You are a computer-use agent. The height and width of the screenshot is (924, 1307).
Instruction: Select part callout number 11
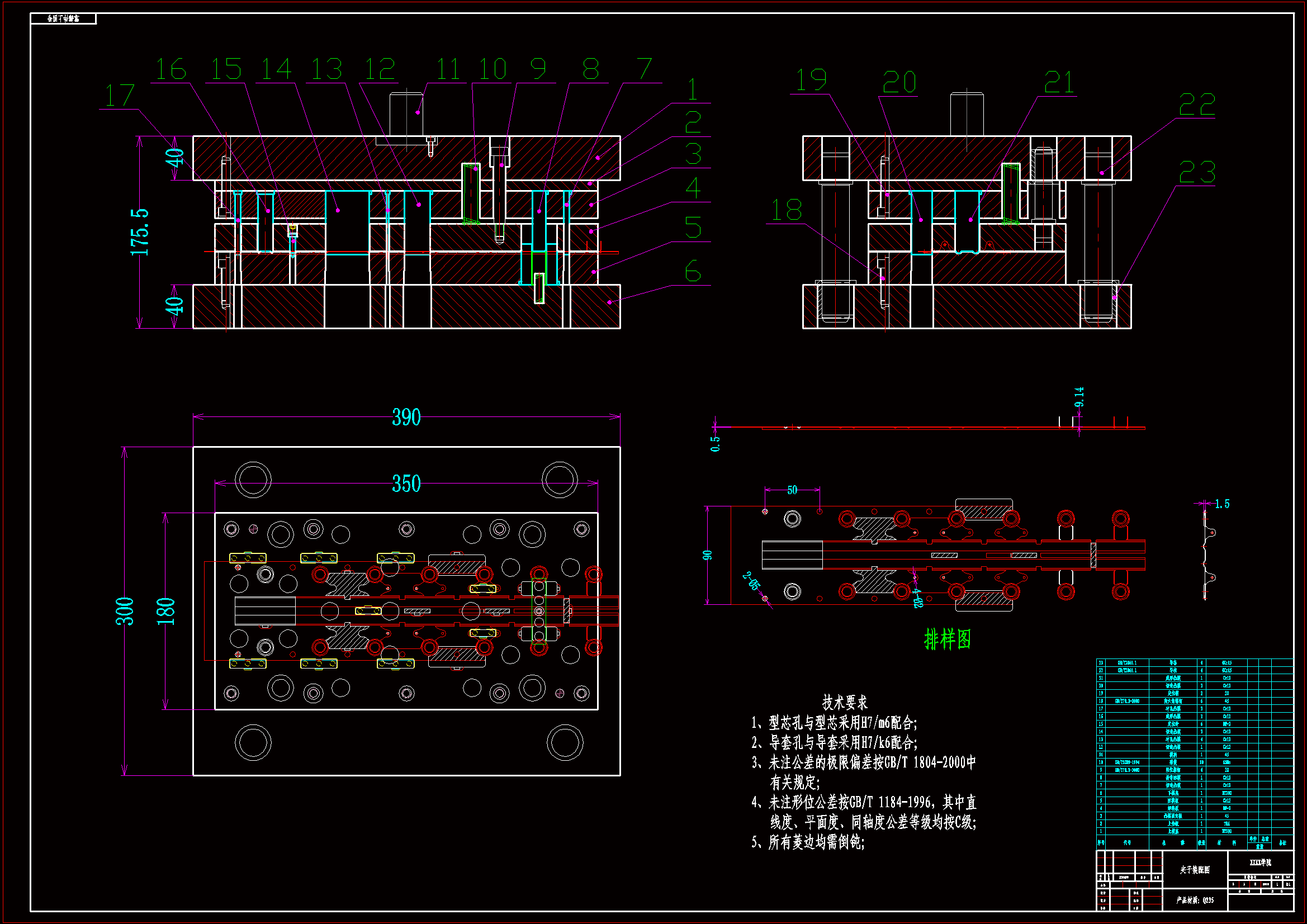tap(448, 69)
